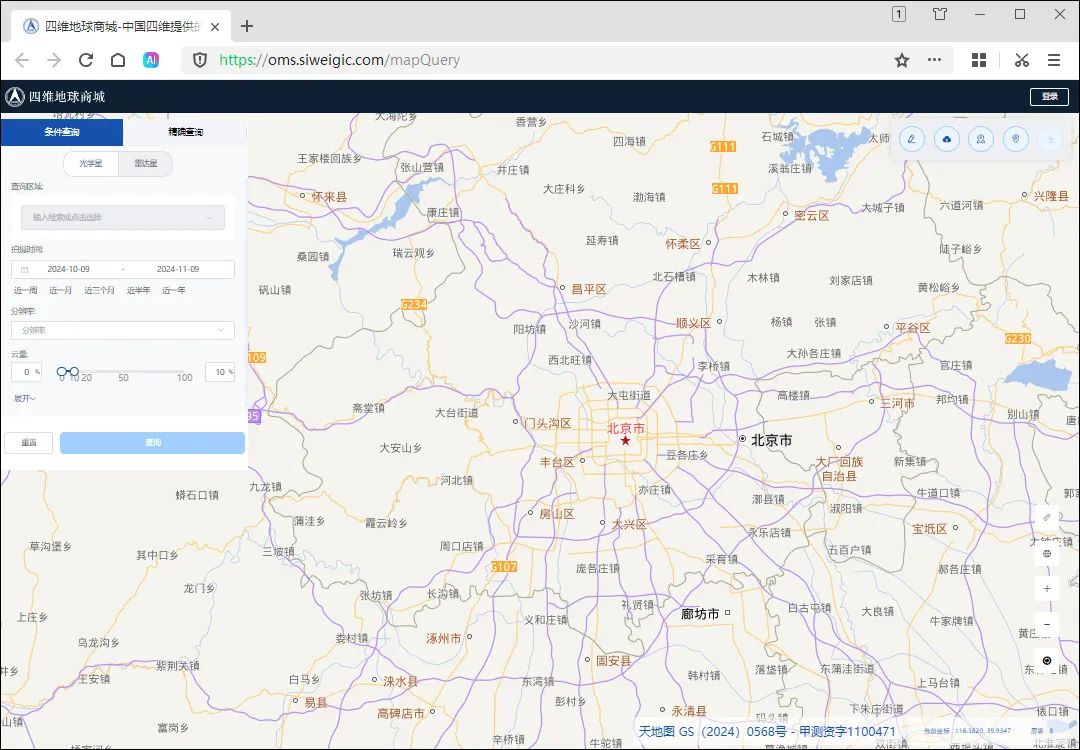Click the administrative region search icon

981,139
